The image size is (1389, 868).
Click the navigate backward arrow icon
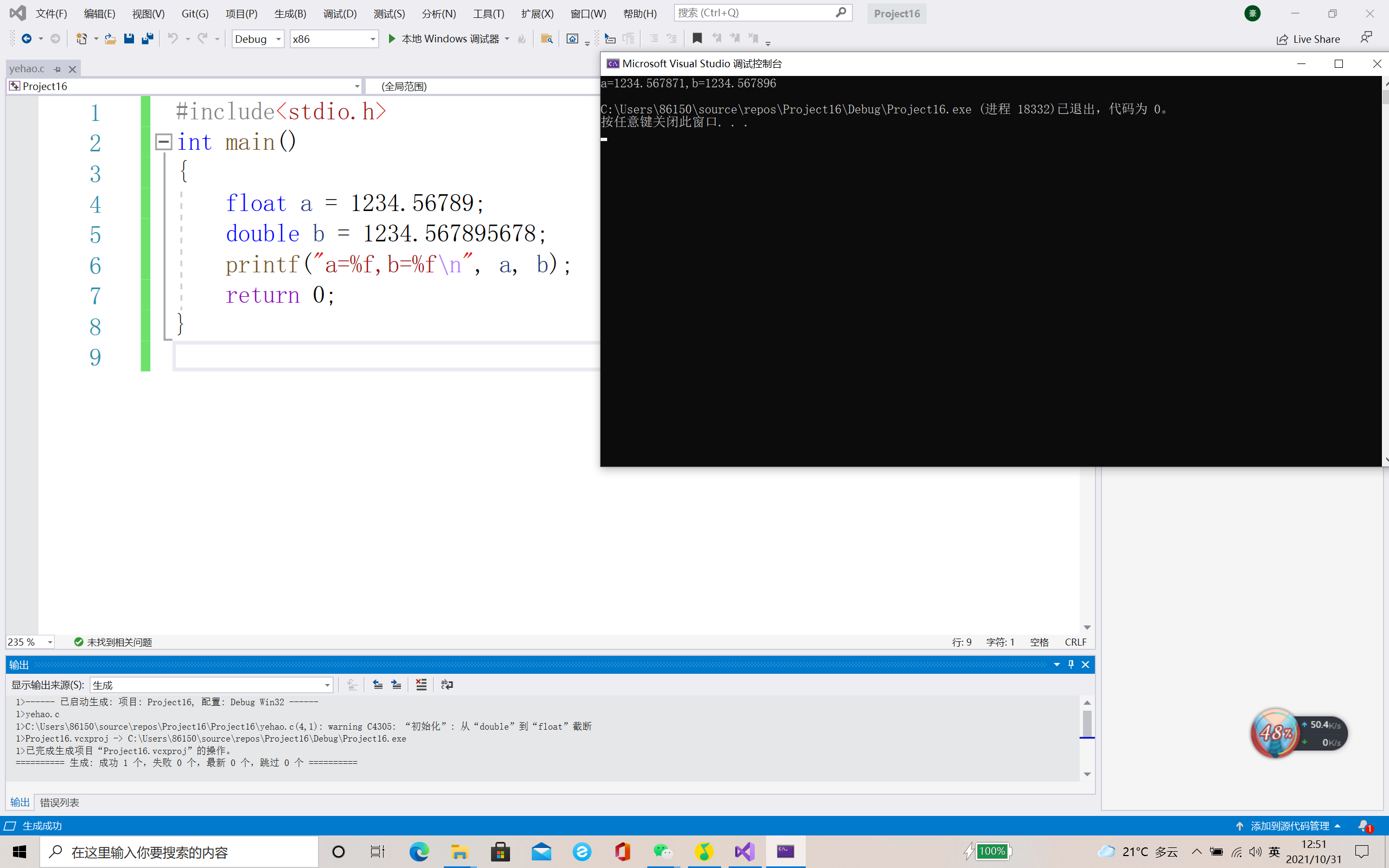coord(27,39)
